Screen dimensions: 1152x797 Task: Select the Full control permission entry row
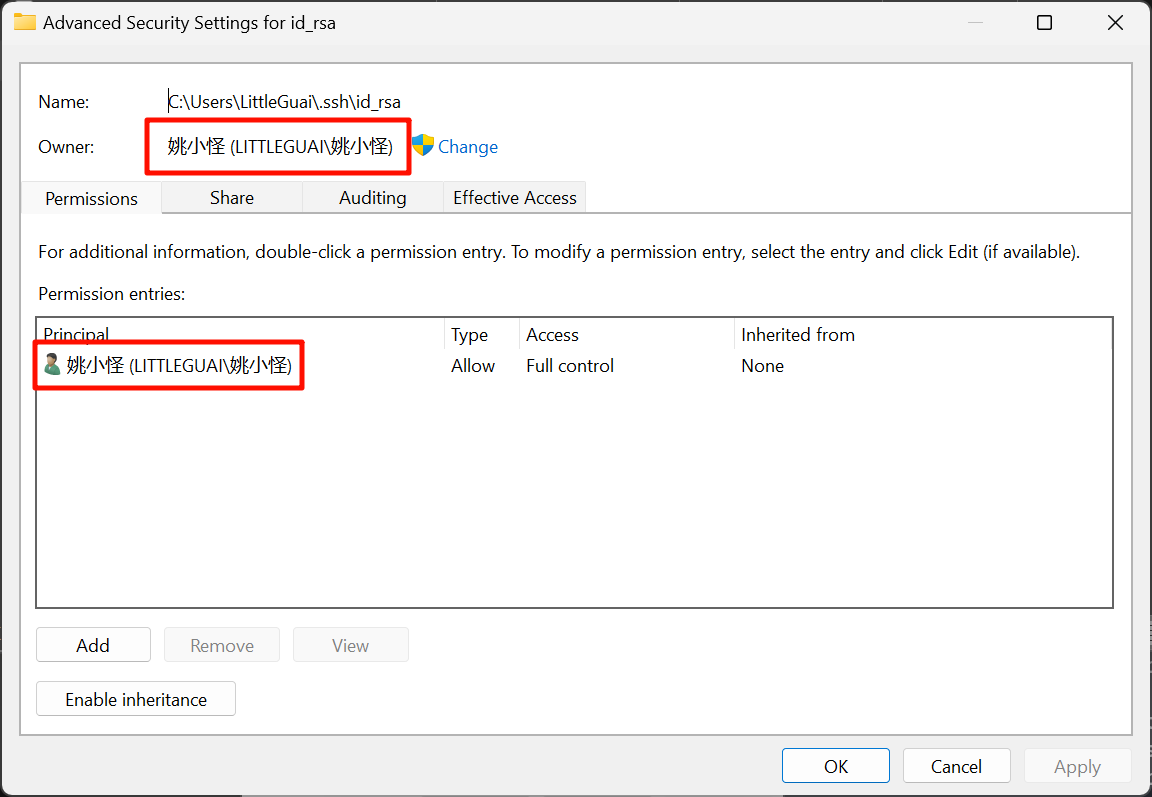pos(570,366)
